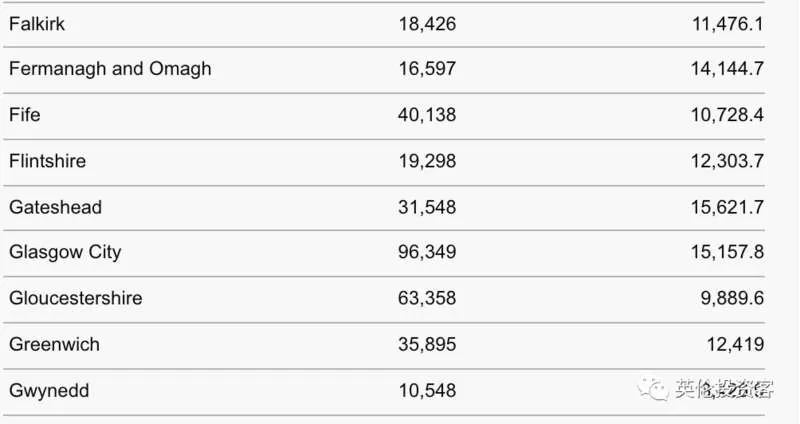Click the Chinese watermark text
The width and height of the screenshot is (800, 424).
pyautogui.click(x=724, y=389)
